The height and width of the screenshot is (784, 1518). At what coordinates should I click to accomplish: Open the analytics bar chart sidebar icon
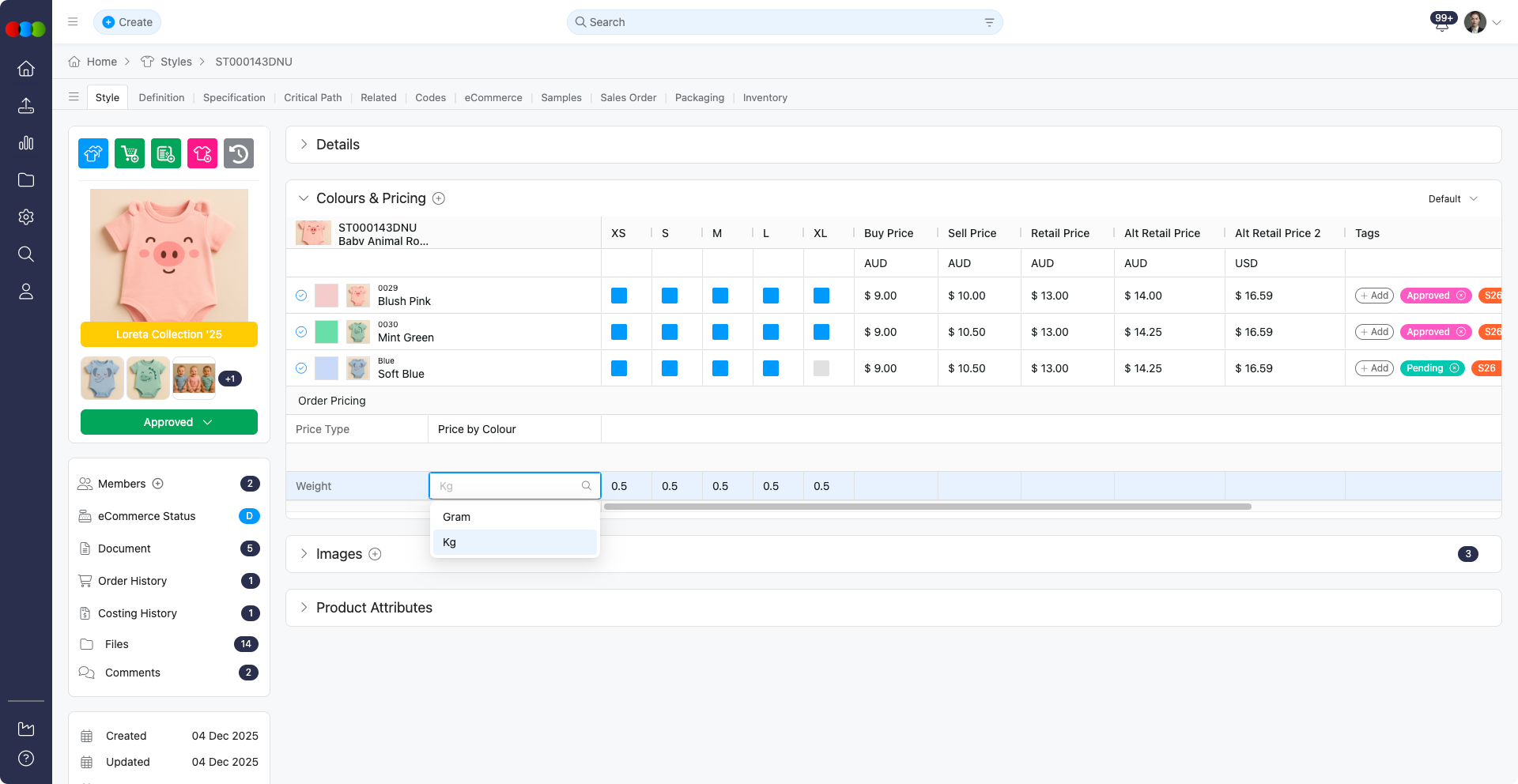tap(26, 143)
